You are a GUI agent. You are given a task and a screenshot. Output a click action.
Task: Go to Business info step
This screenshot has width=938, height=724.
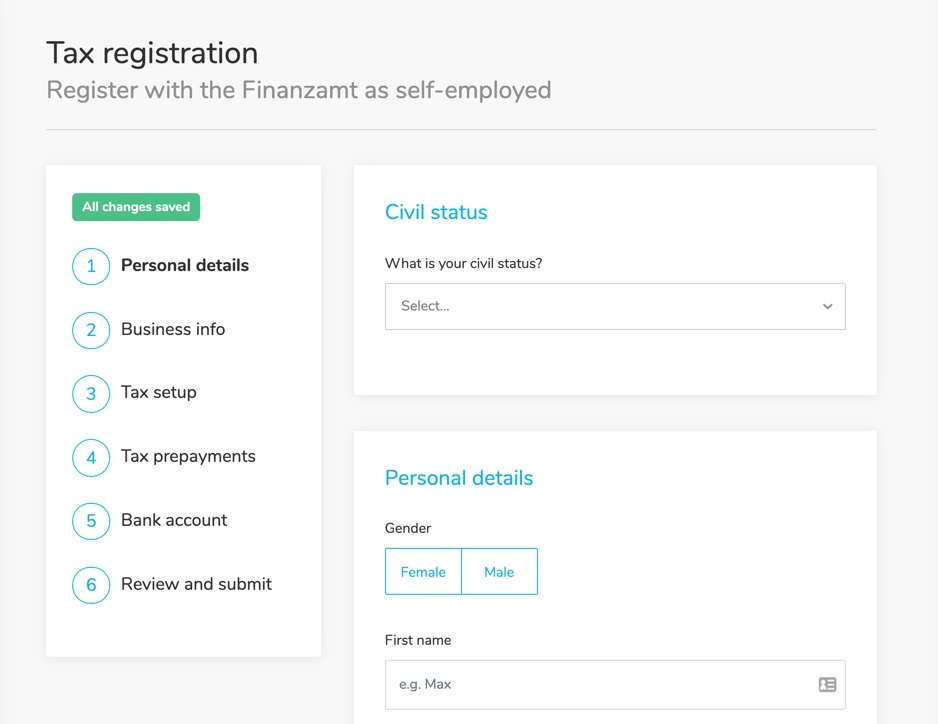[173, 329]
